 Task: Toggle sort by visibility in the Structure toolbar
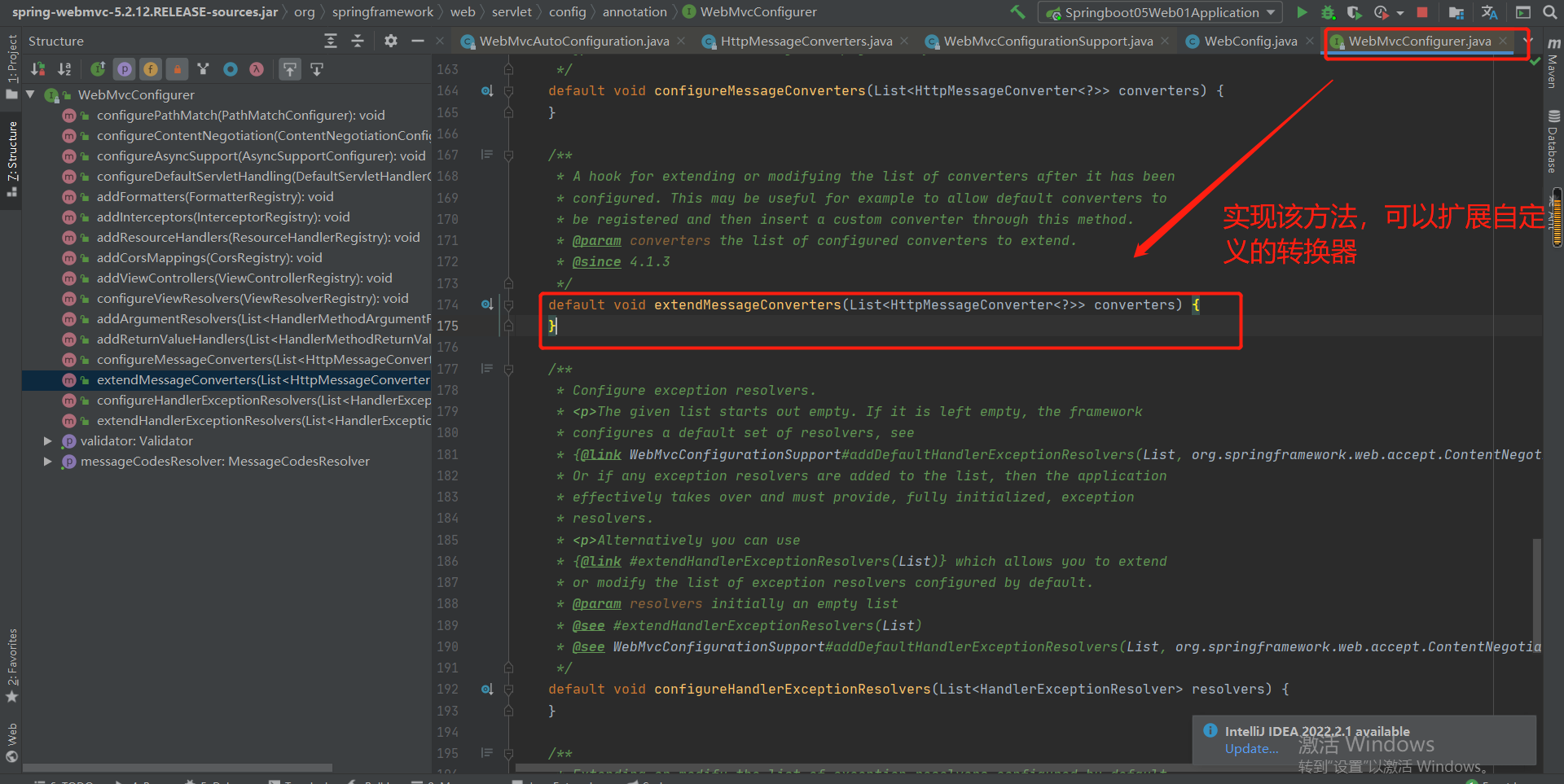[x=37, y=69]
